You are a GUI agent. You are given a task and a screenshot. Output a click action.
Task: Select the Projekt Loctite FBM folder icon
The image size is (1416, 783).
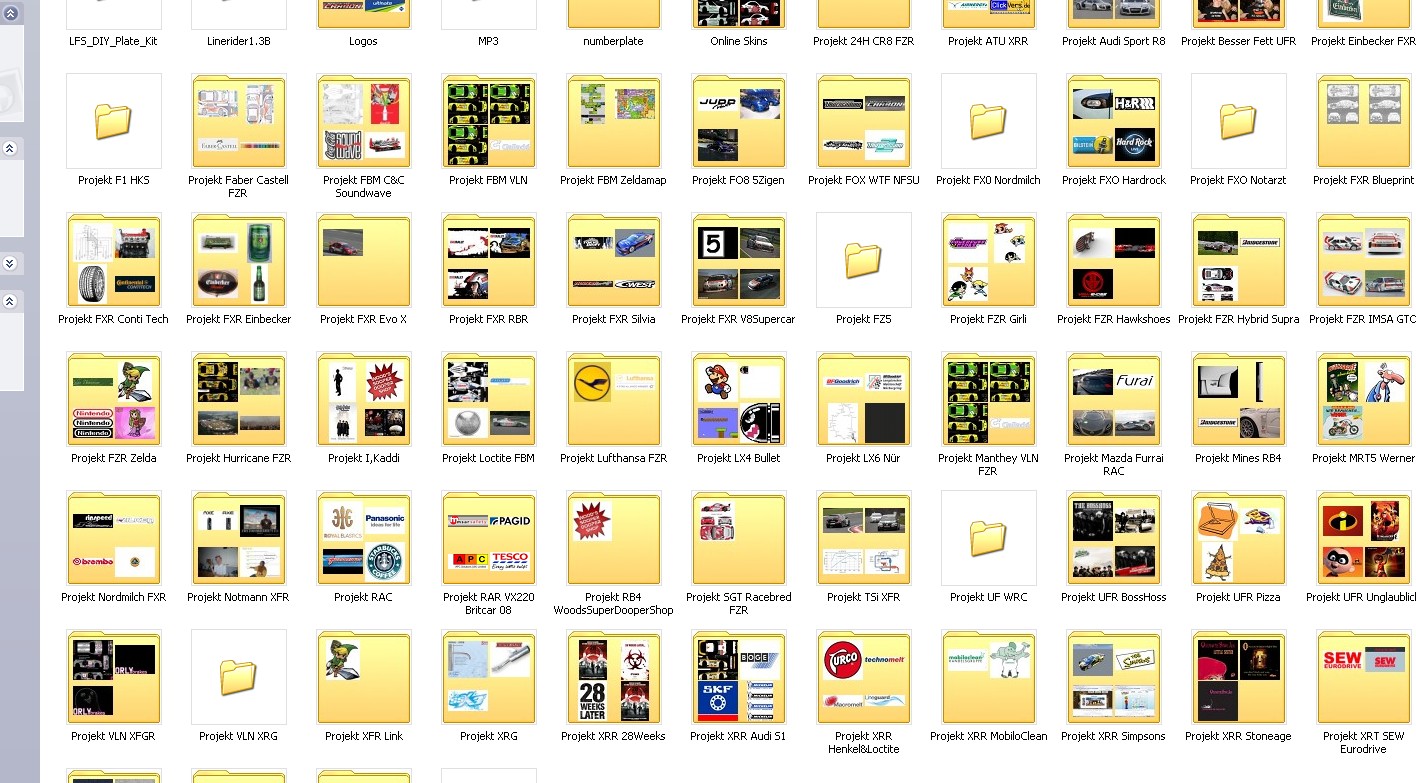[489, 399]
